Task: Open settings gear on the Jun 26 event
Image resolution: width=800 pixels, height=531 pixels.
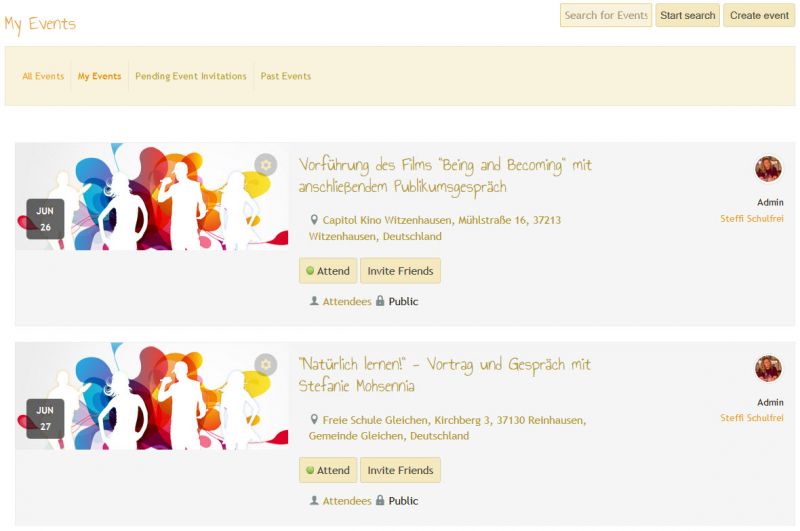Action: pyautogui.click(x=265, y=165)
